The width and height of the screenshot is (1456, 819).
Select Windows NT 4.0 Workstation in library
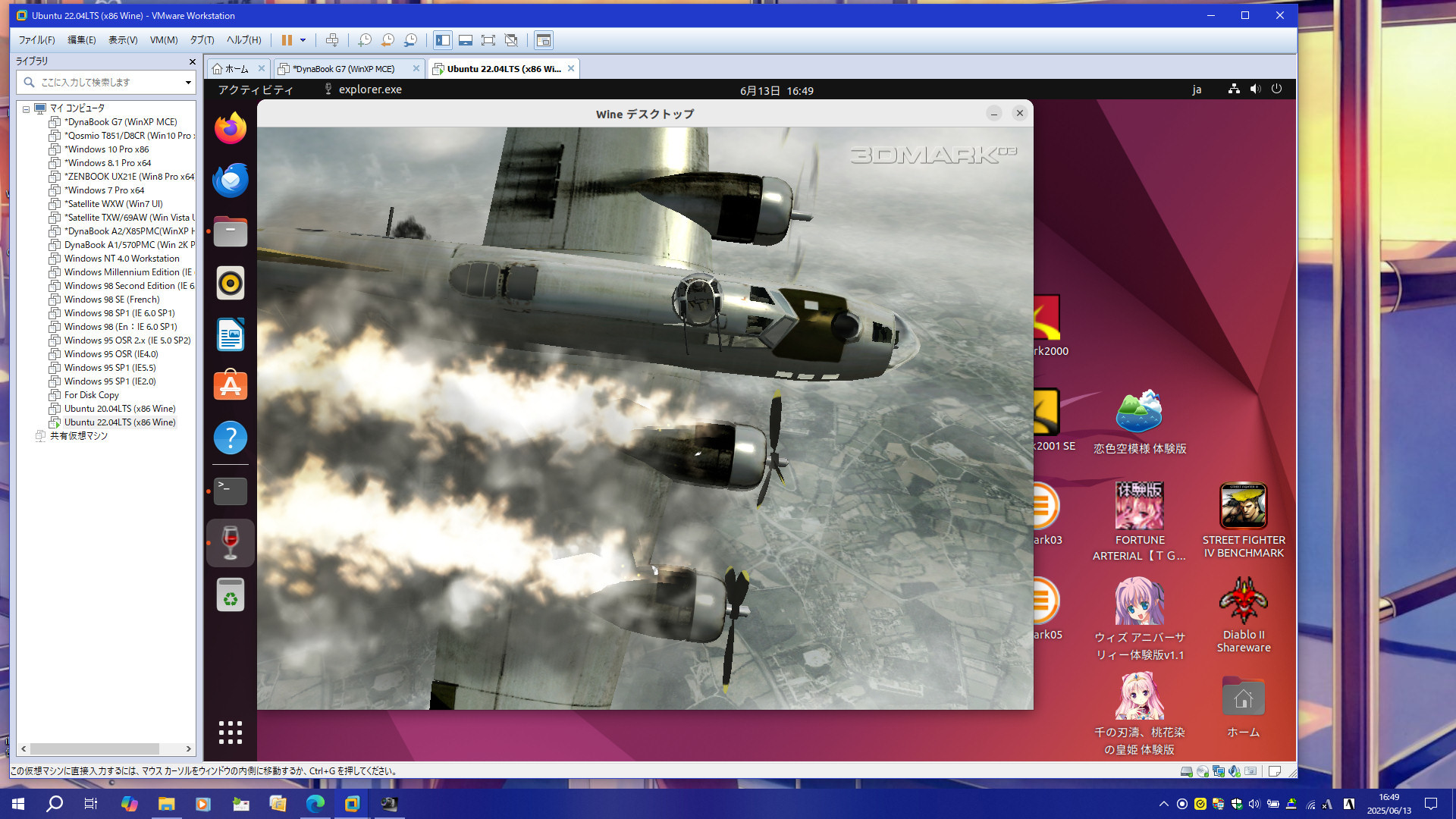coord(121,259)
